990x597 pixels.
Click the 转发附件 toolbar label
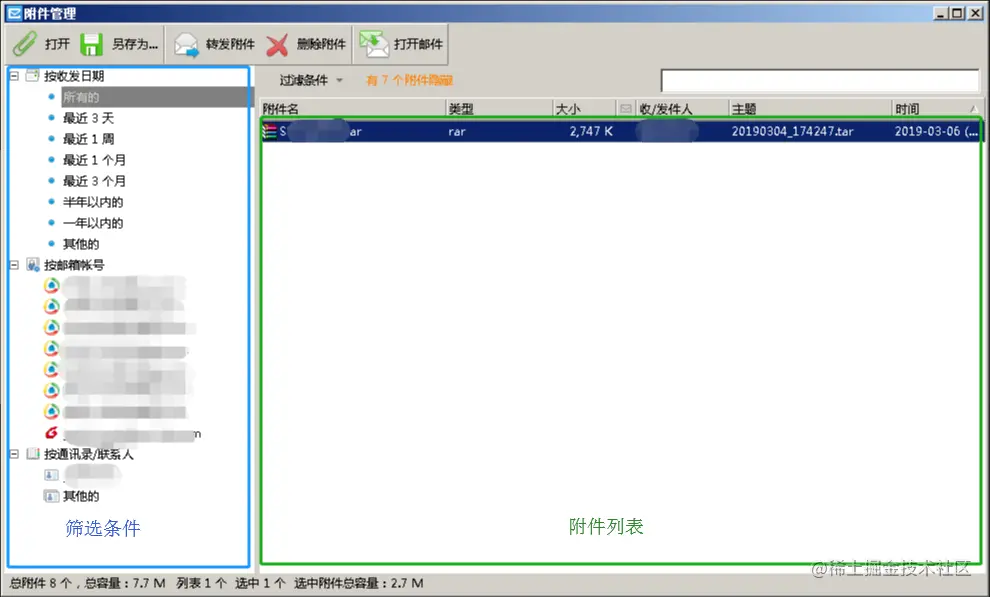[230, 44]
